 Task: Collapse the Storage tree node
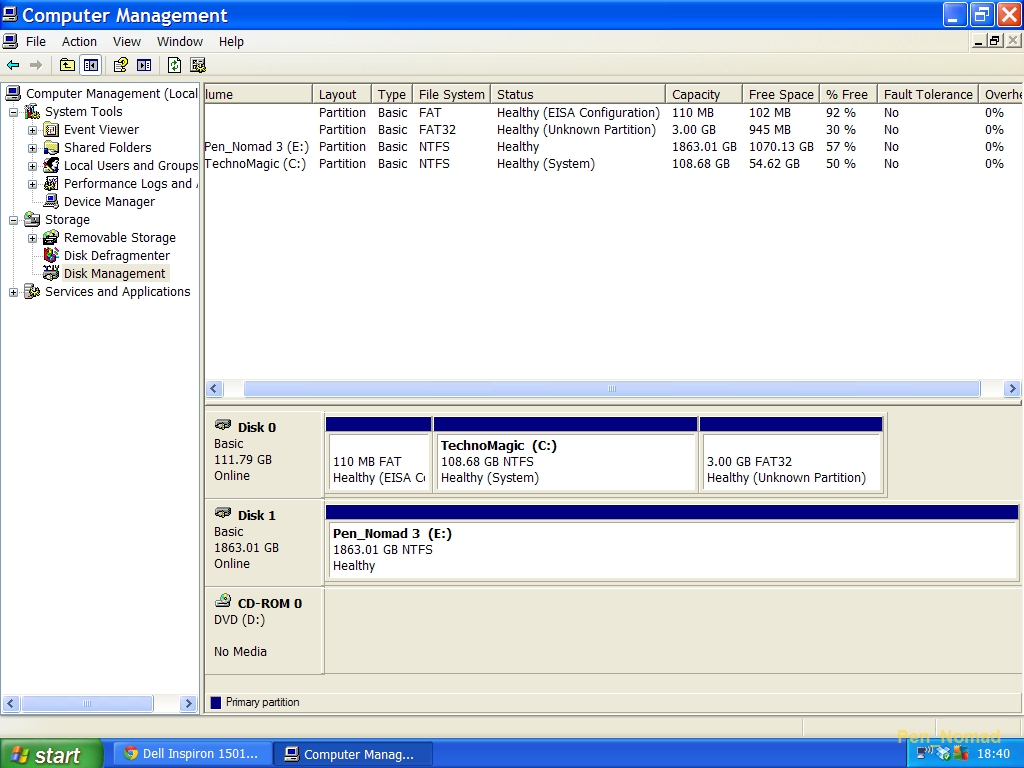point(14,220)
